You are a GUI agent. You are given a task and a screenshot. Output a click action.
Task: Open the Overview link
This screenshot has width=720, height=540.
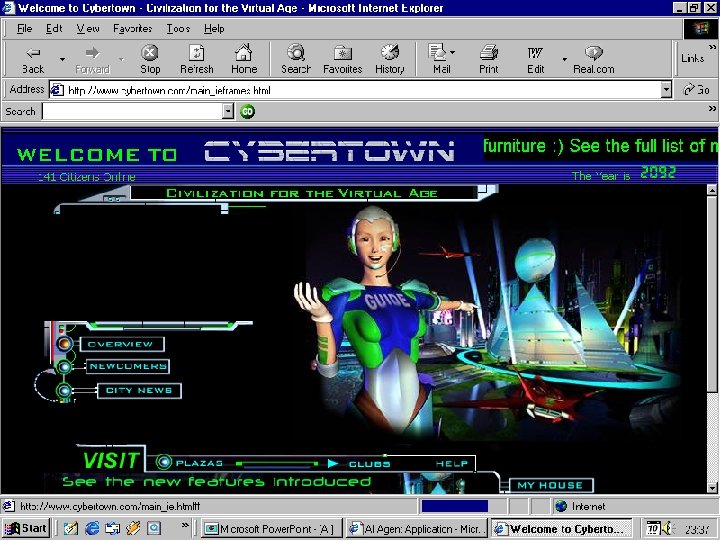122,344
